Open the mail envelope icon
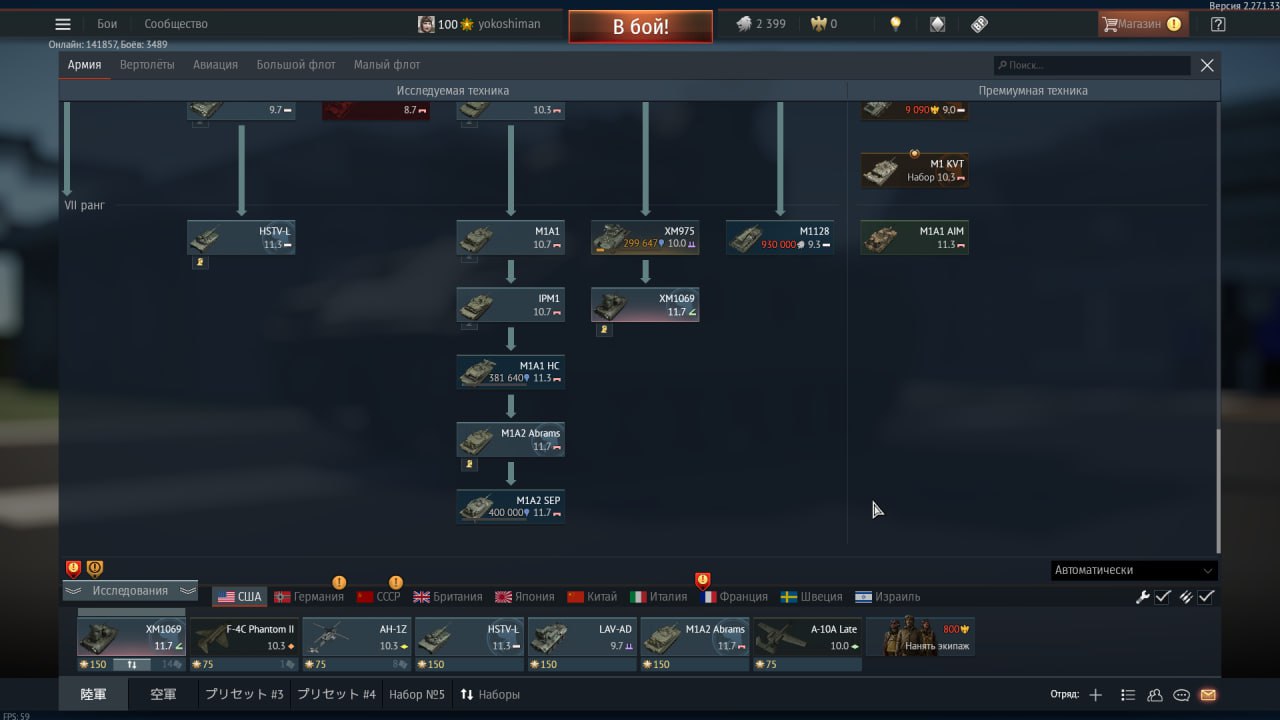This screenshot has width=1280, height=720. click(x=1208, y=695)
